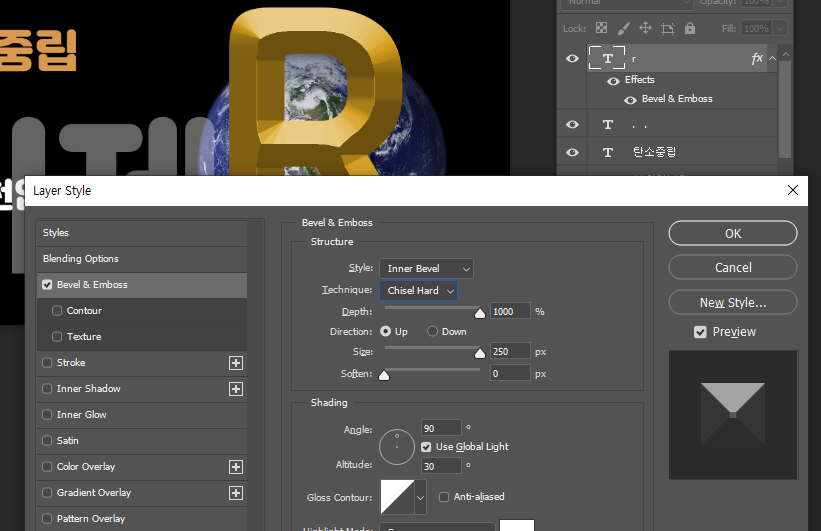The height and width of the screenshot is (531, 821).
Task: Select Up direction radio button
Action: (x=385, y=331)
